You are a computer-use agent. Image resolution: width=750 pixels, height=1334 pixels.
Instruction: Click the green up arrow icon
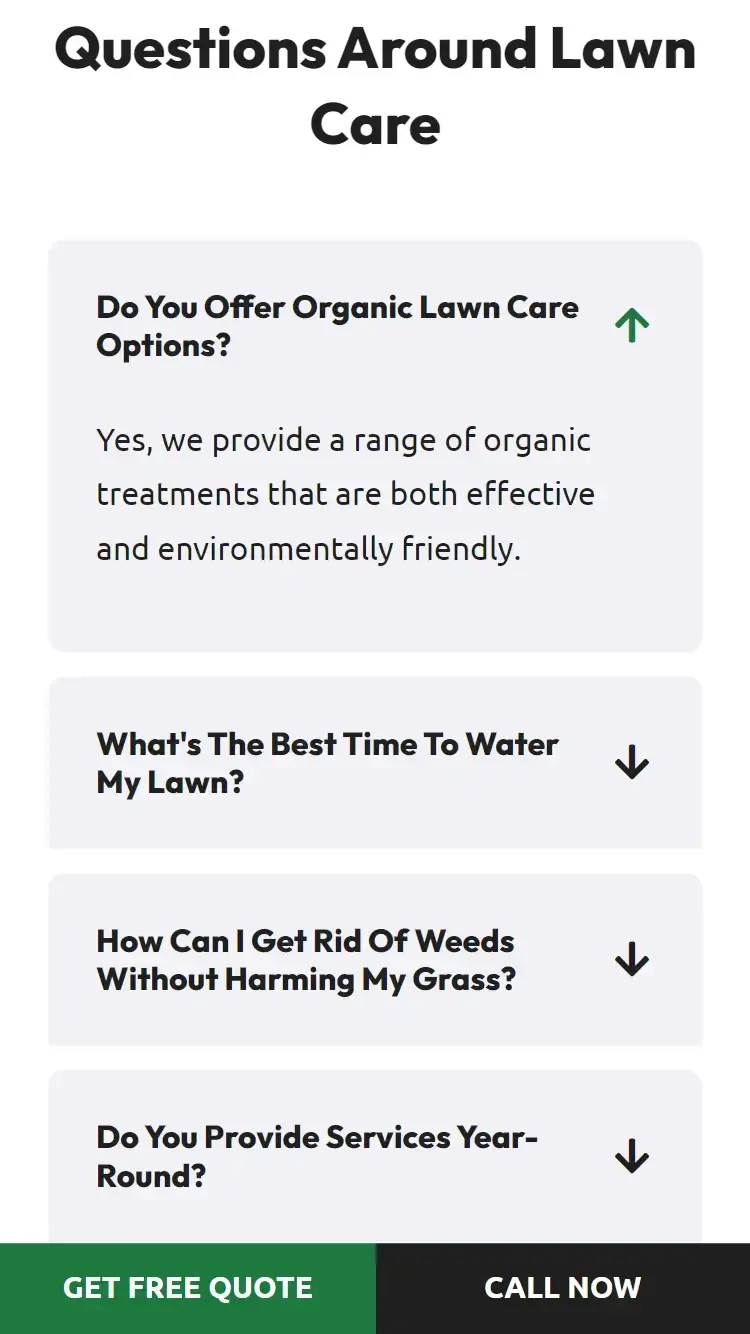[632, 325]
